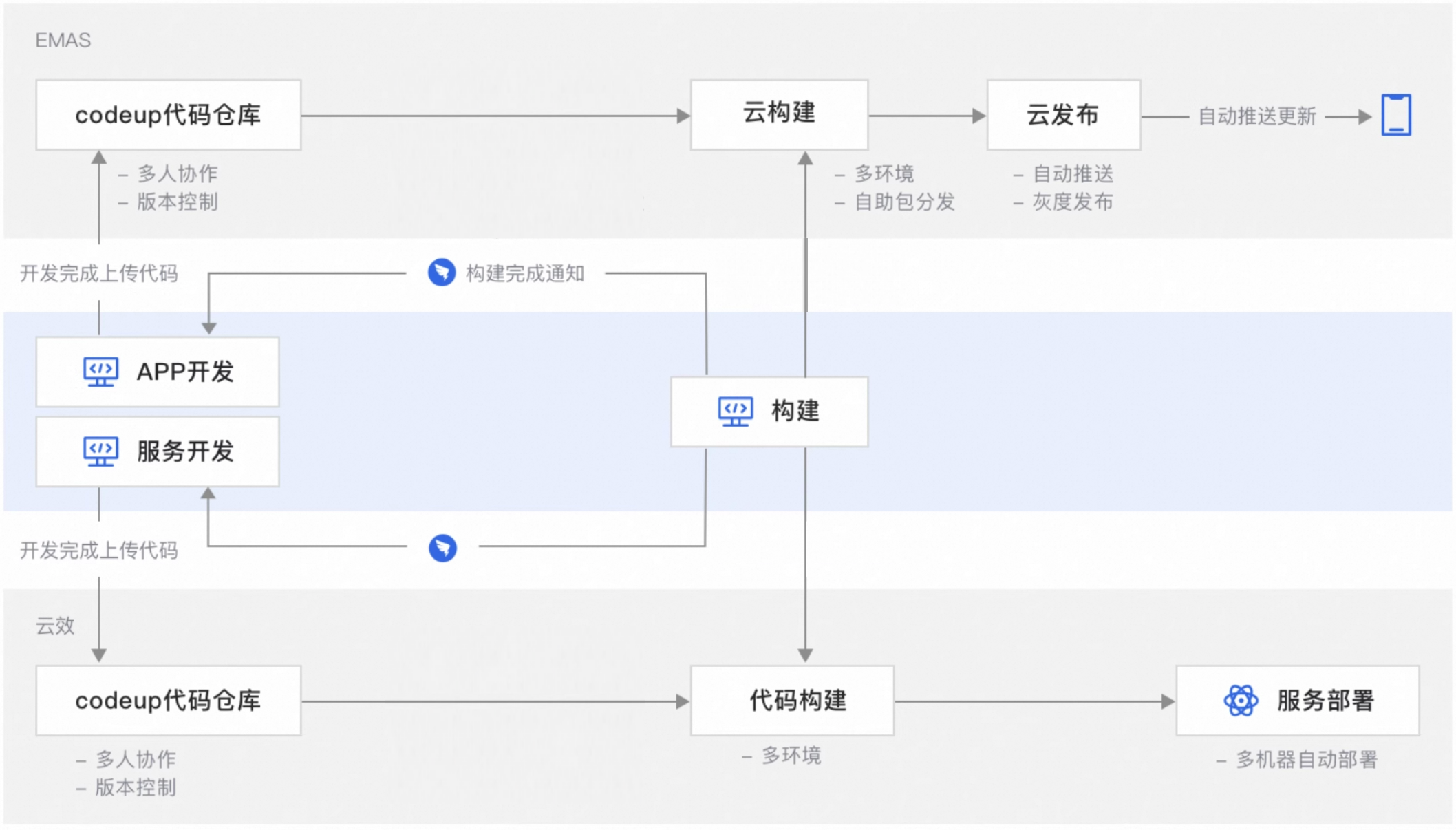This screenshot has width=1456, height=830.
Task: Click upper 开发完成上传代码 label above APP开发
Action: pyautogui.click(x=99, y=273)
